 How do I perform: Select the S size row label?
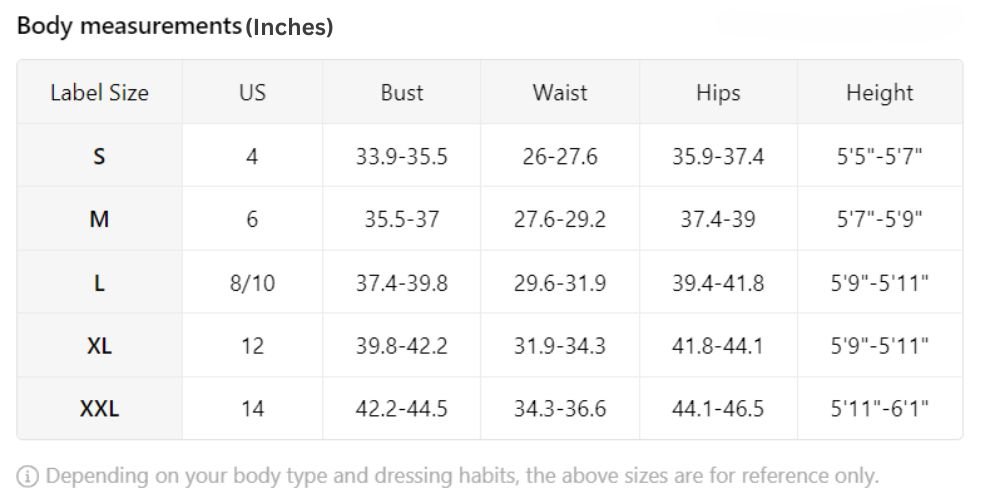(99, 156)
